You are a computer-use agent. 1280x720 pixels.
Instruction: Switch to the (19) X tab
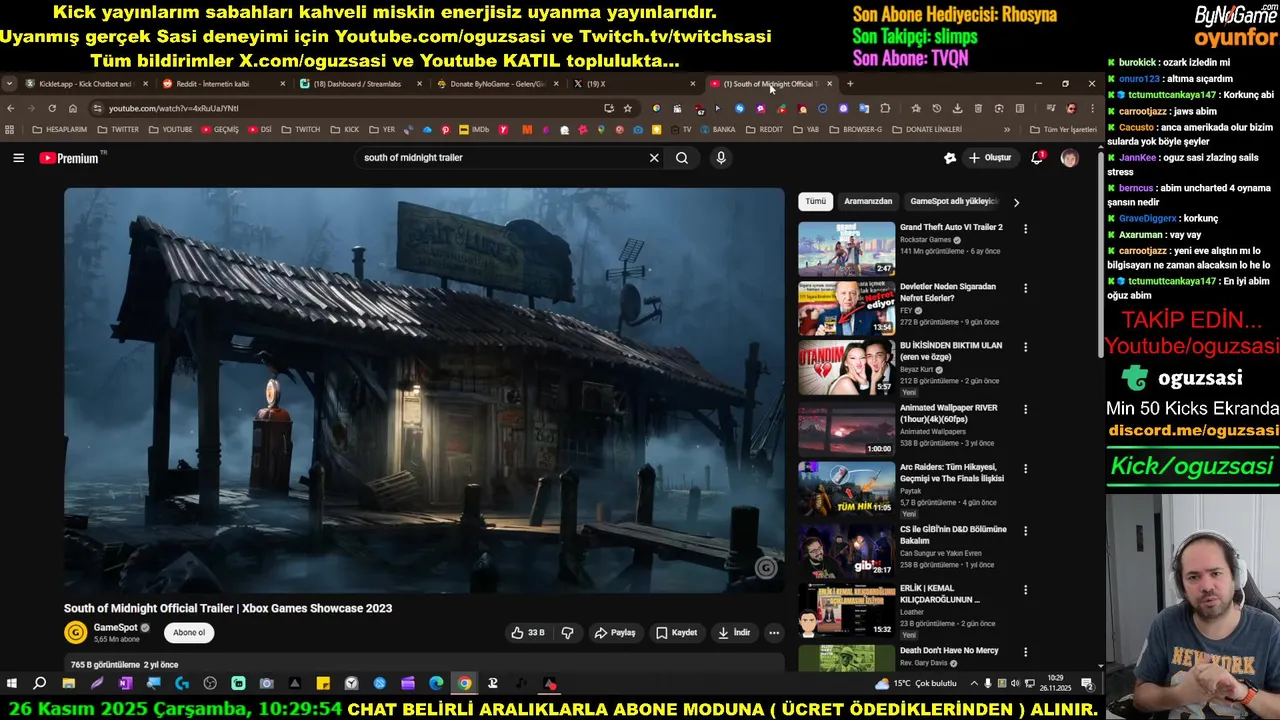pos(635,84)
